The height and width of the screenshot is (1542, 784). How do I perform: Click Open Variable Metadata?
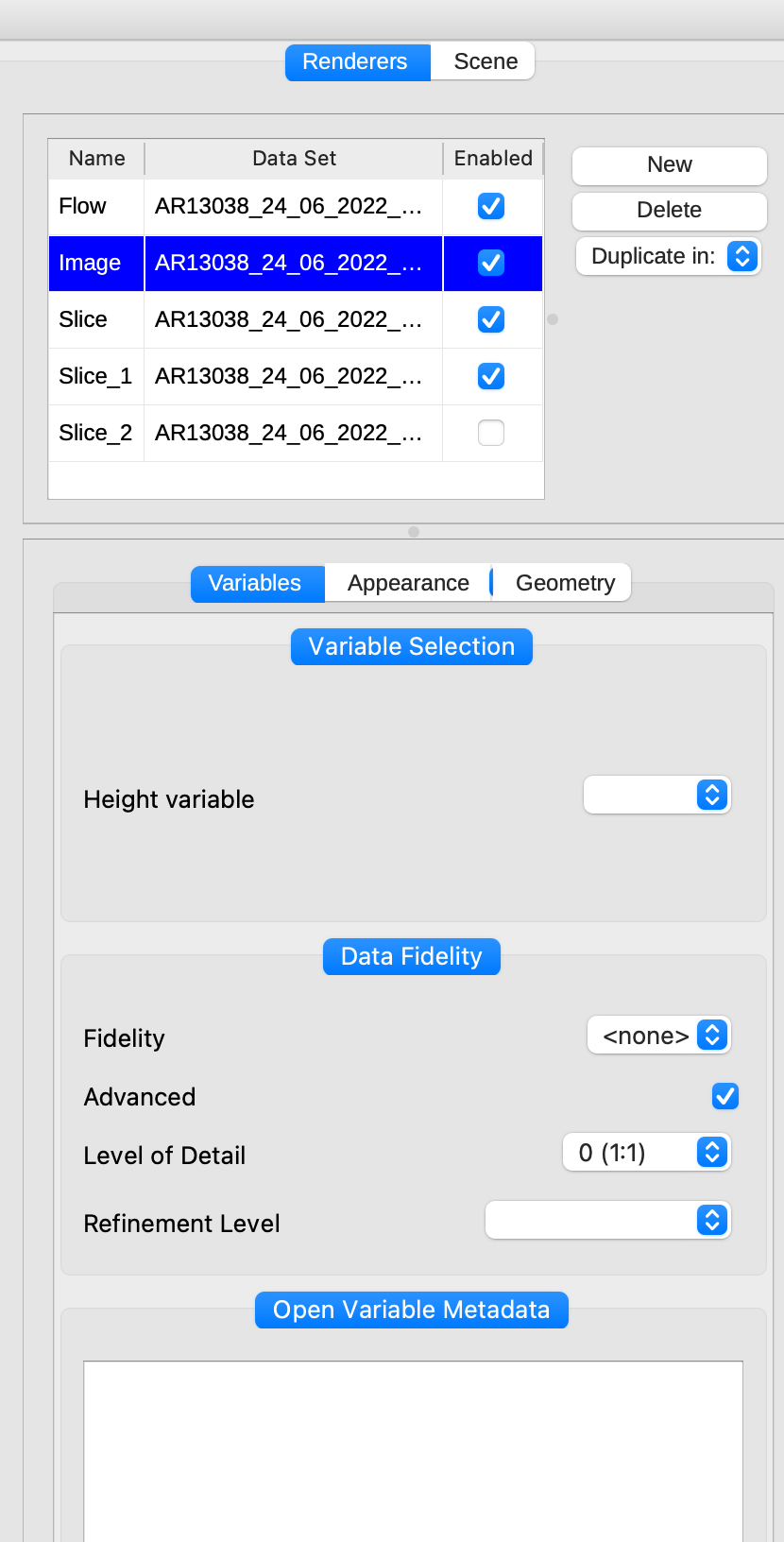411,1310
